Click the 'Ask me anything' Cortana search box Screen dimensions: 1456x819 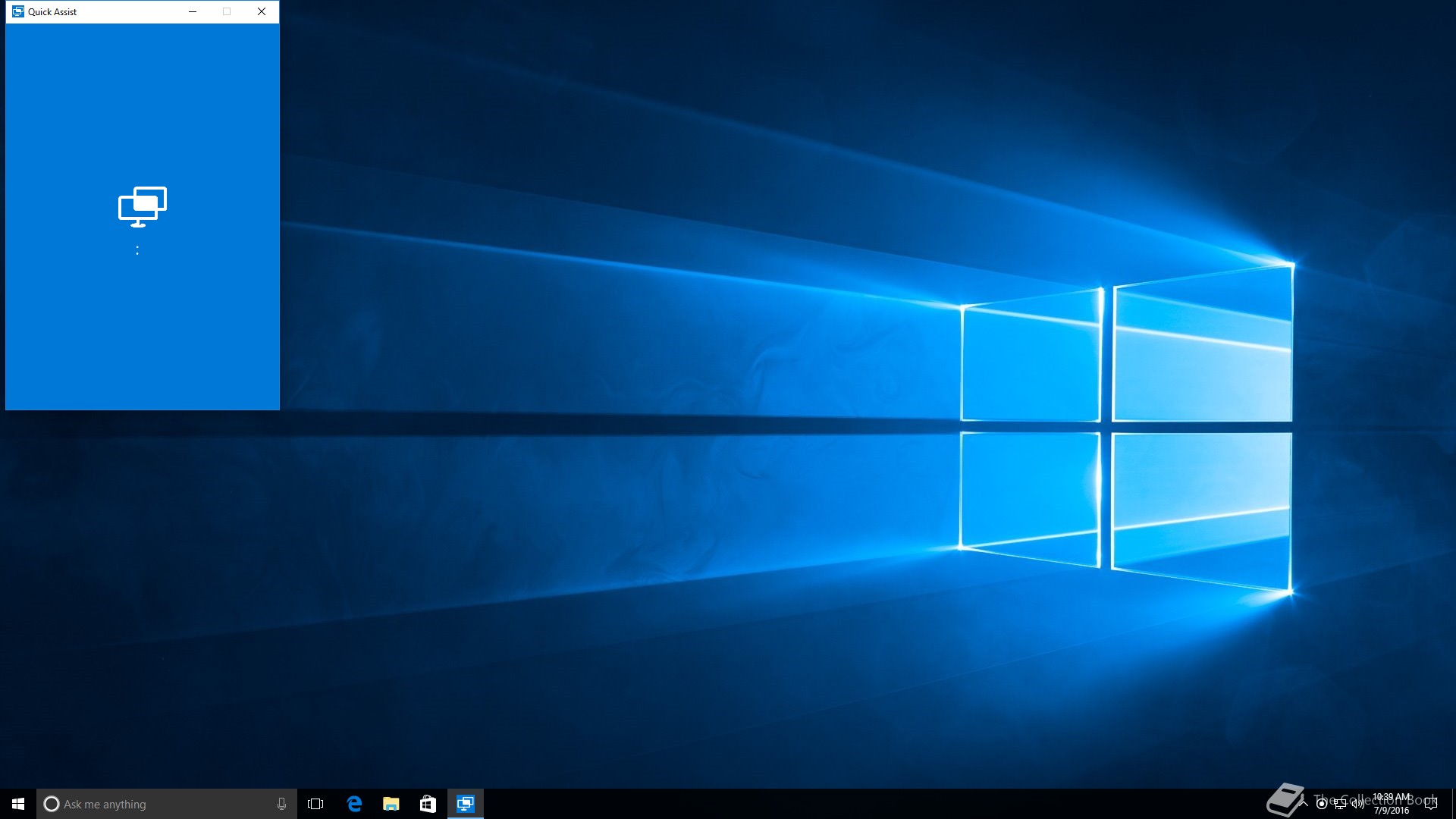click(x=167, y=804)
